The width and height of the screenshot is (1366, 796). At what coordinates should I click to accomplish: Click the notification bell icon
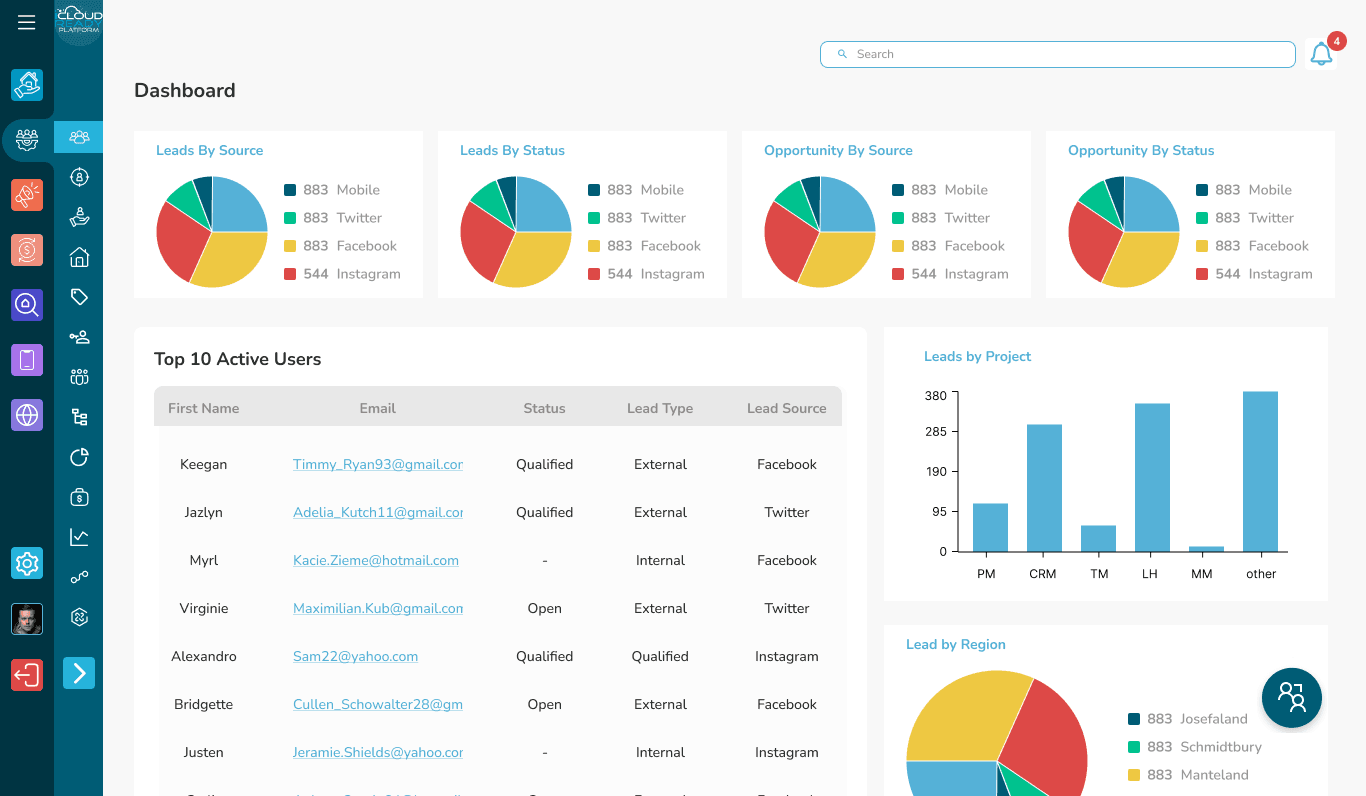[x=1321, y=54]
